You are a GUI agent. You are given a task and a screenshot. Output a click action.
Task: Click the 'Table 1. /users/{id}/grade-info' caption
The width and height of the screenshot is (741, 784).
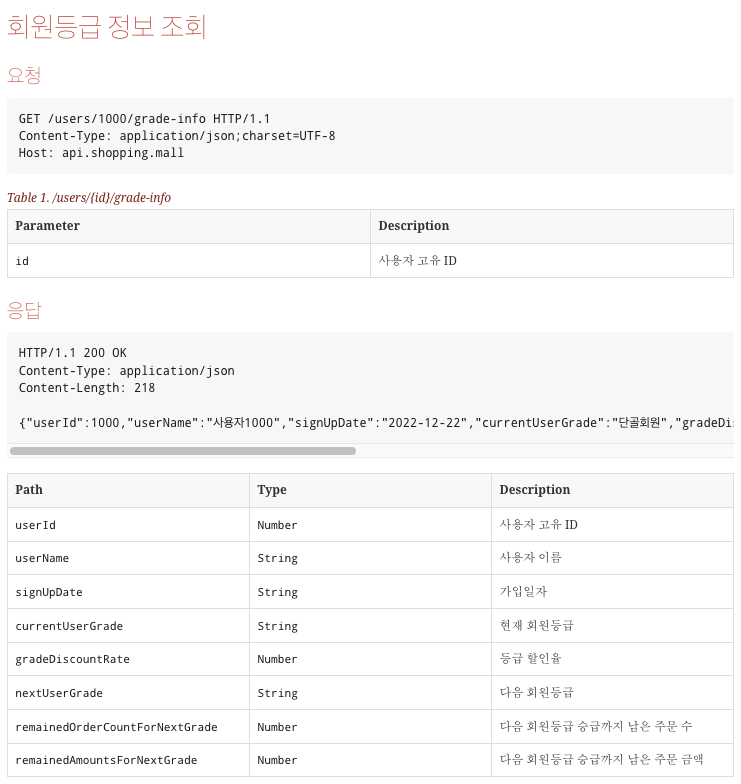coord(89,198)
